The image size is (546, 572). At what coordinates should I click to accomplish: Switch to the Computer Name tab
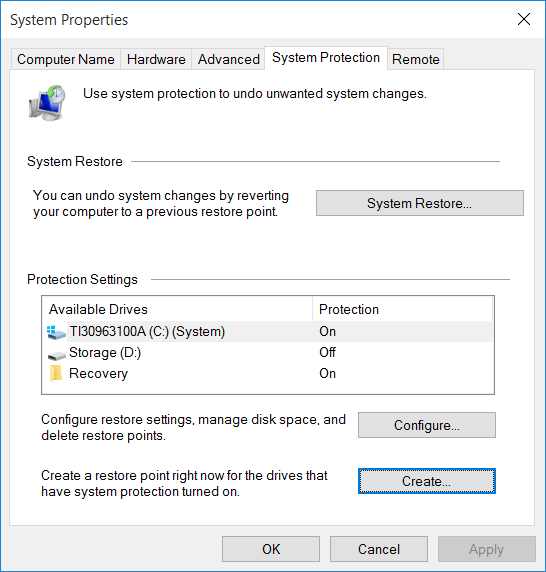click(x=66, y=59)
